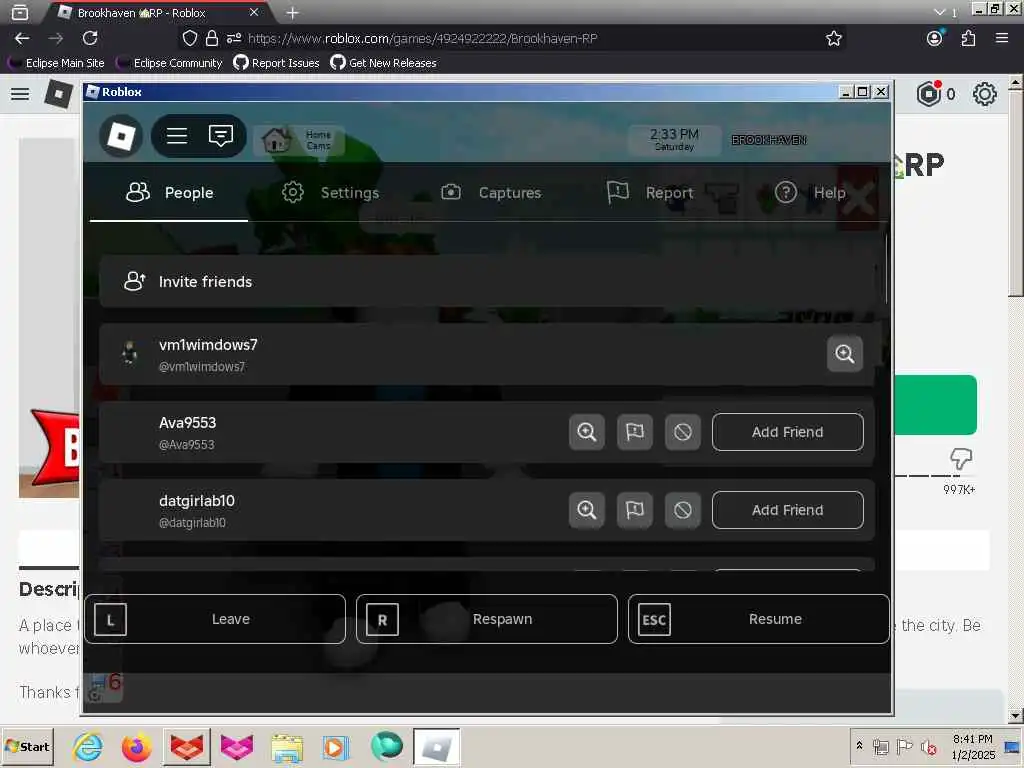
Task: Click the Robux balance icon on website
Action: point(929,94)
